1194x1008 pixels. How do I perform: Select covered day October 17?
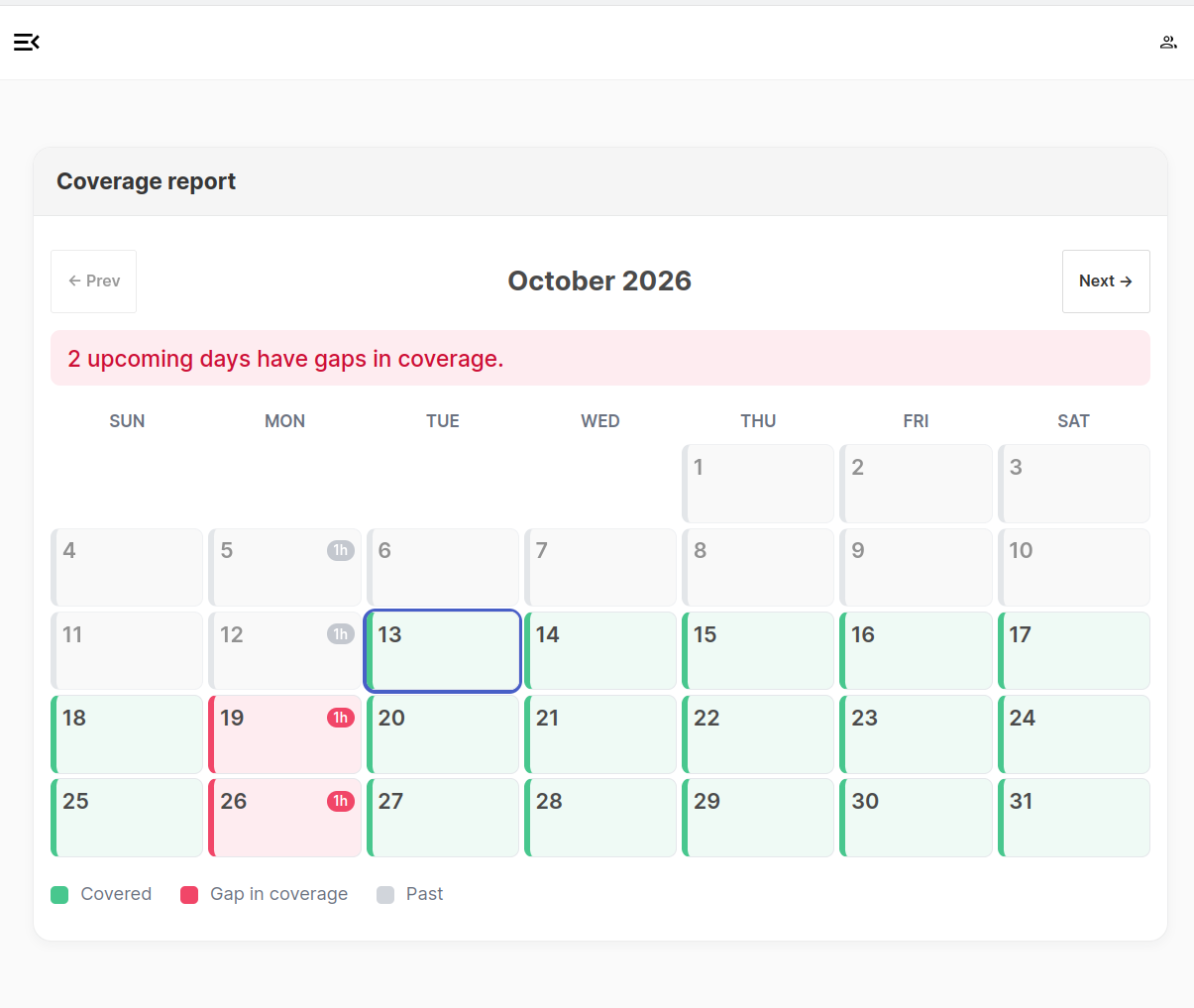pyautogui.click(x=1074, y=650)
